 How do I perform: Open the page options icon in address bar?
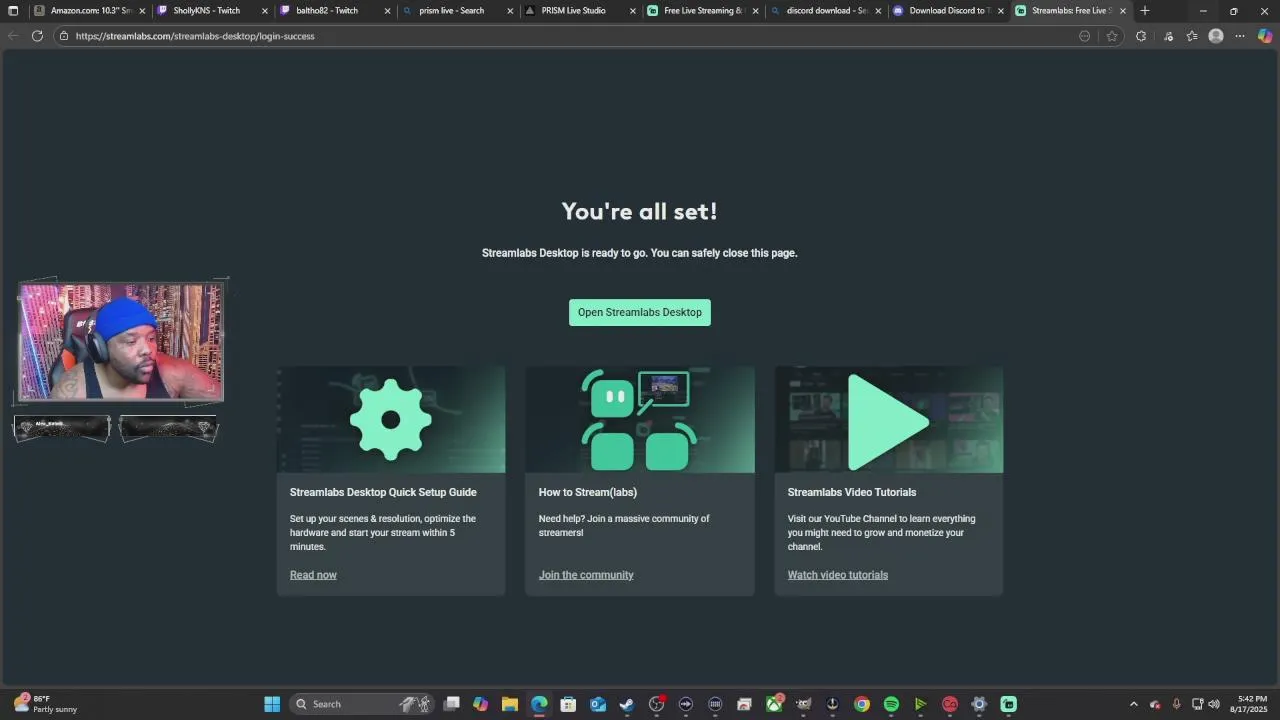click(1084, 36)
